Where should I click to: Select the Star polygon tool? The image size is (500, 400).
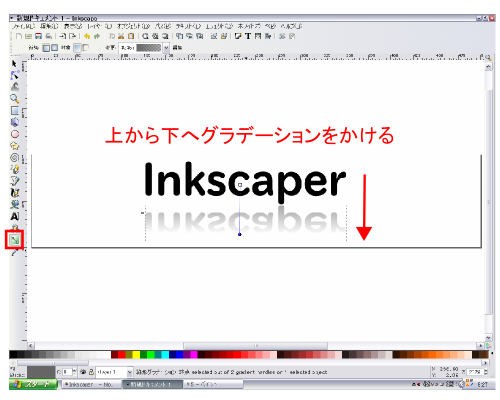15,146
